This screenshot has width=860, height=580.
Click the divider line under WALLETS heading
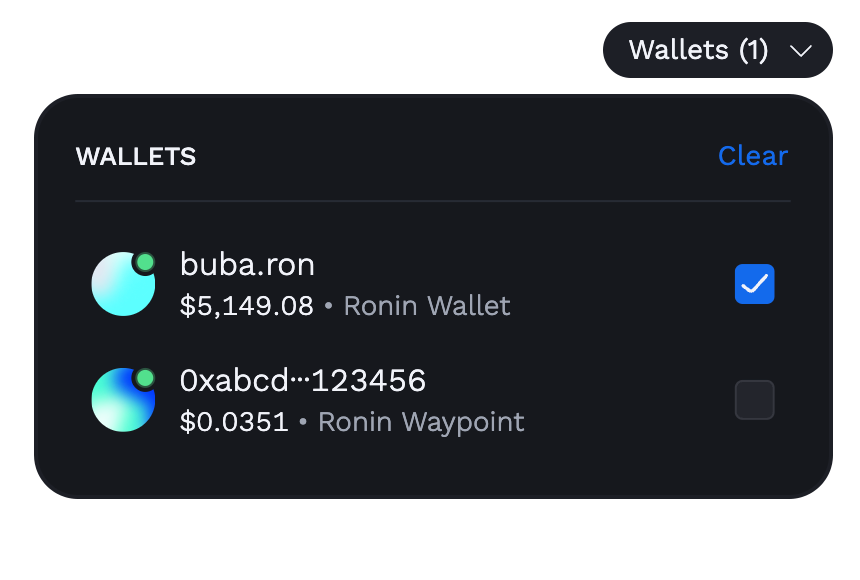click(x=433, y=201)
